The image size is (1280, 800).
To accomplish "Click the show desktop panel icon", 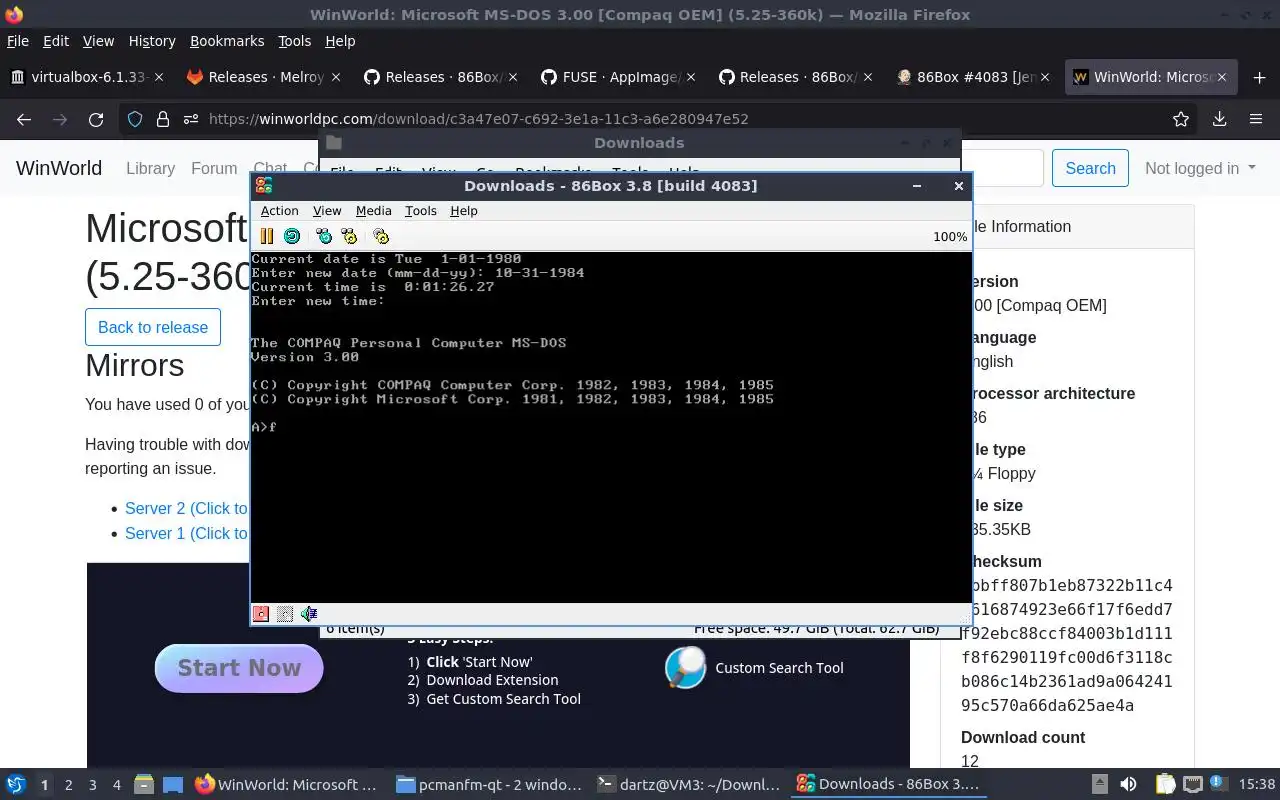I will coord(172,785).
